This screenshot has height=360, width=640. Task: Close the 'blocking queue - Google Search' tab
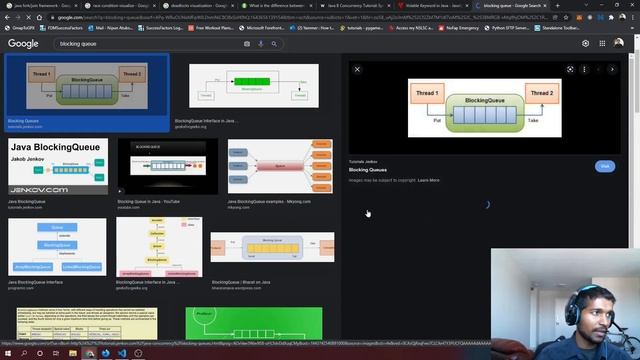point(545,6)
